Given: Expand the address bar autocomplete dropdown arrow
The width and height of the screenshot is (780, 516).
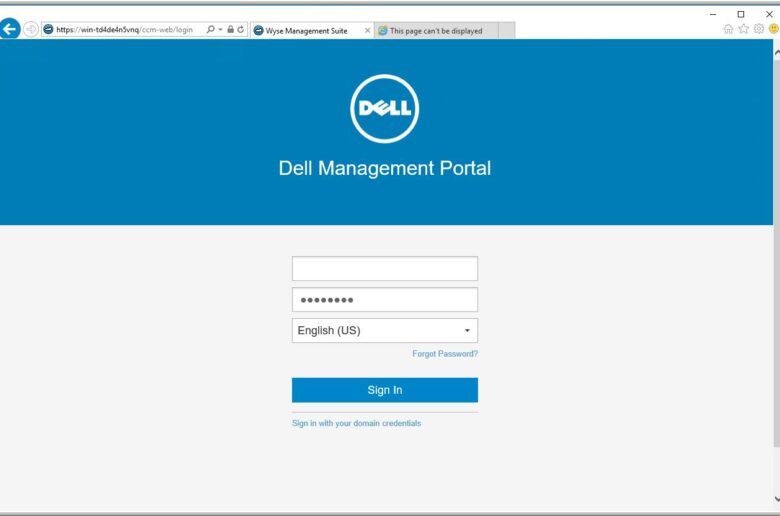Looking at the screenshot, I should click(x=220, y=30).
